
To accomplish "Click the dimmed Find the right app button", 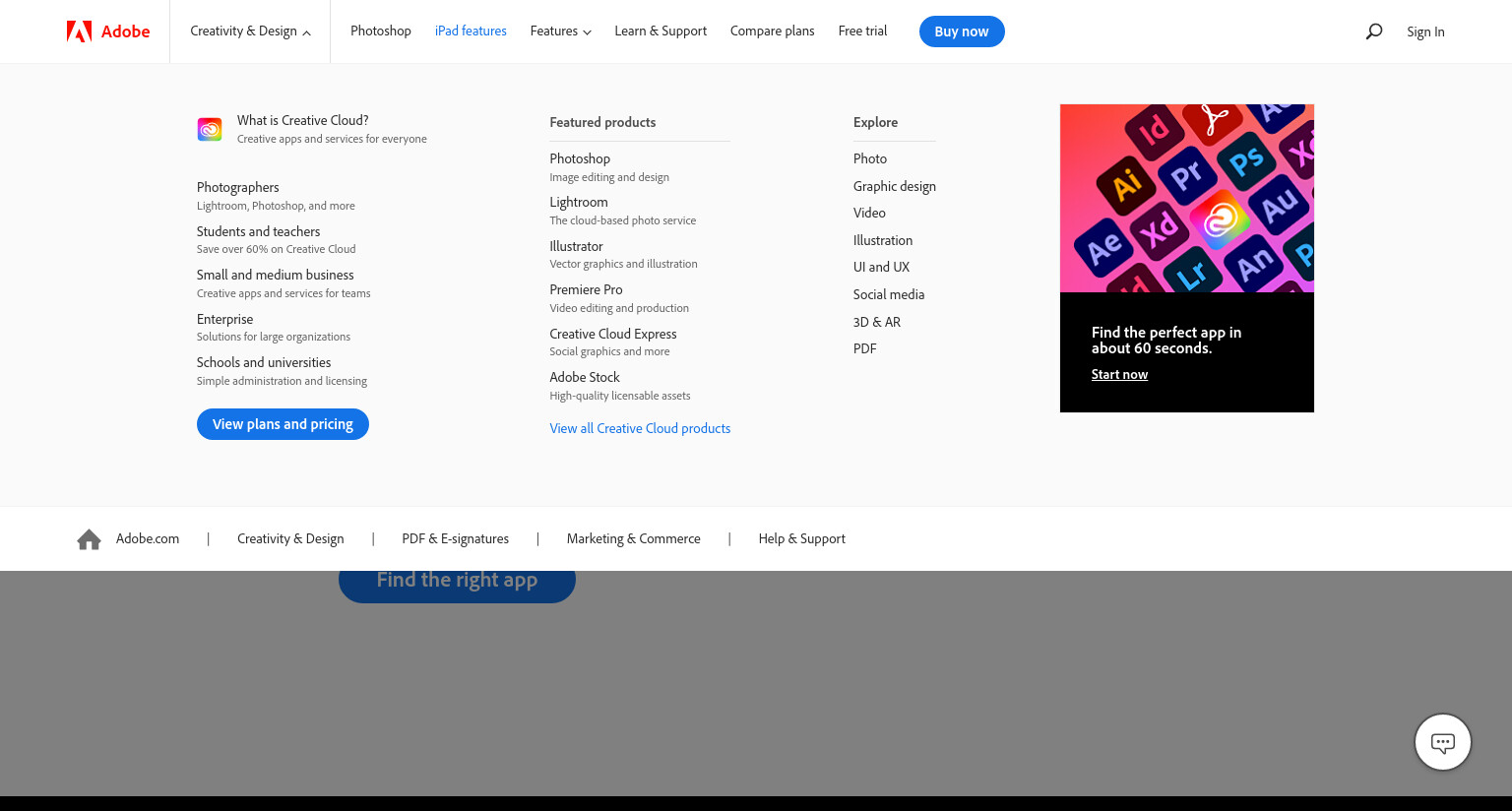I will click(457, 586).
